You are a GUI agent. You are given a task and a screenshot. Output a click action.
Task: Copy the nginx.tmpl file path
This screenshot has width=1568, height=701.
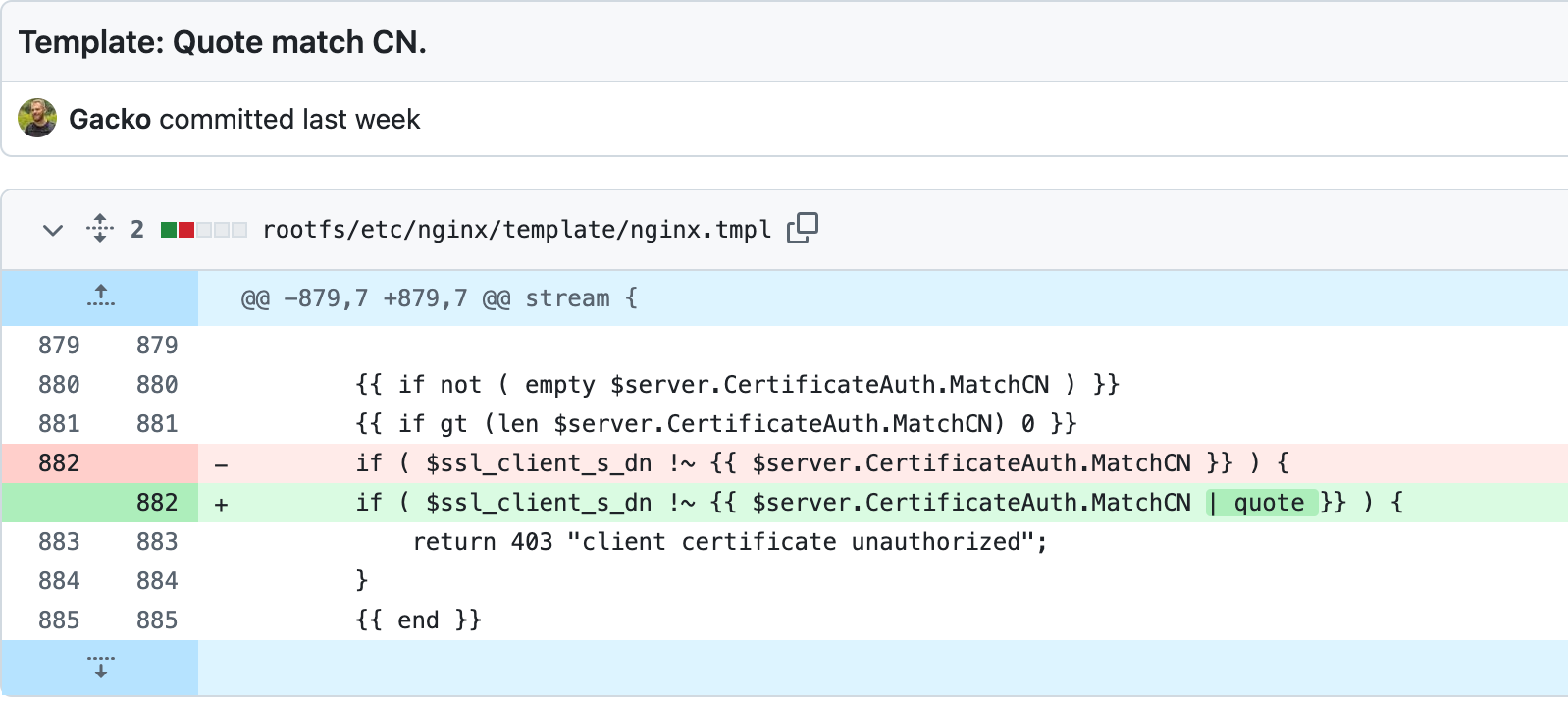coord(802,228)
